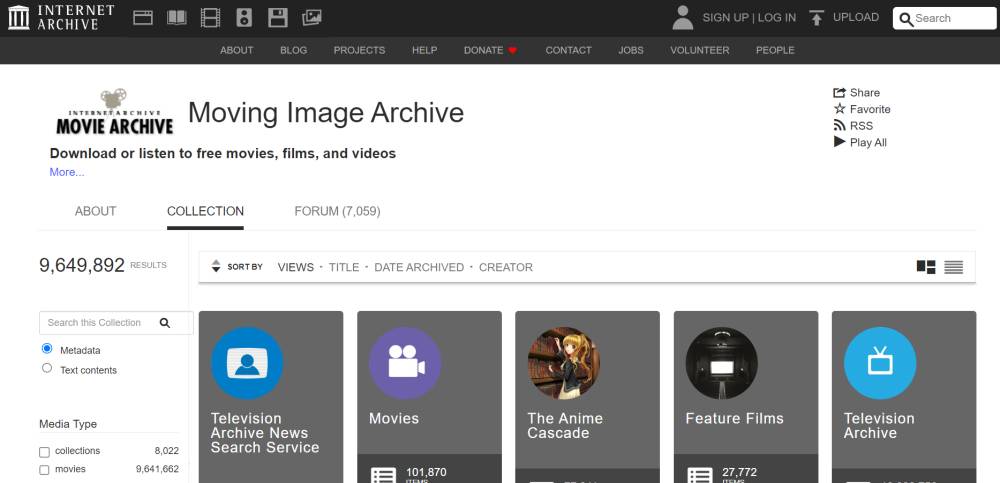Click the 9,641,662 movies count
Screen dimensions: 1000x483
pyautogui.click(x=158, y=470)
